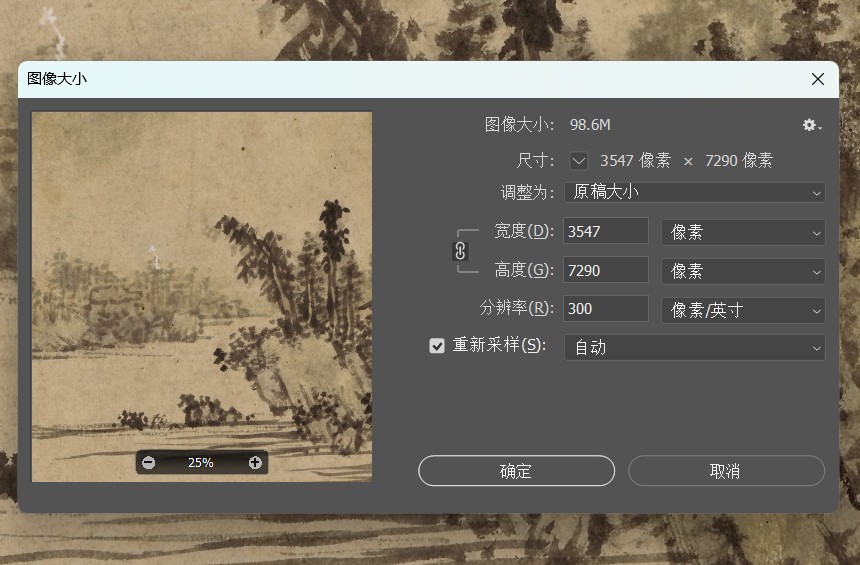Toggle the constrain proportions chain link icon
Image resolution: width=860 pixels, height=565 pixels.
pos(460,251)
